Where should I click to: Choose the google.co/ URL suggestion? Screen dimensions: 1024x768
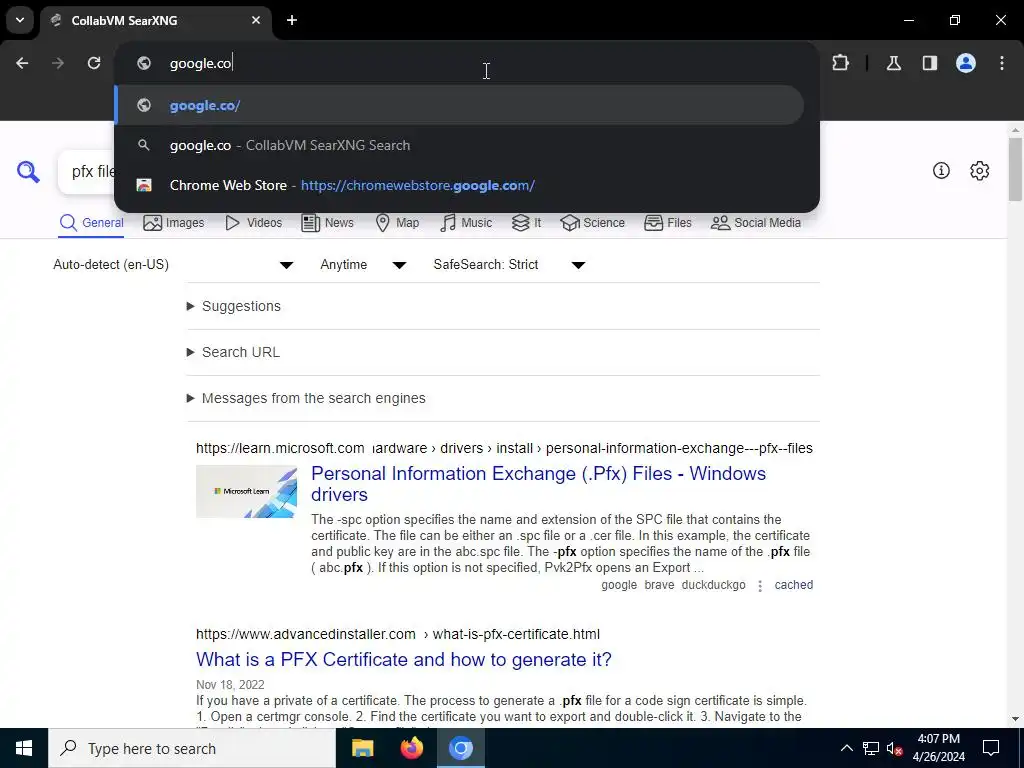pyautogui.click(x=459, y=105)
